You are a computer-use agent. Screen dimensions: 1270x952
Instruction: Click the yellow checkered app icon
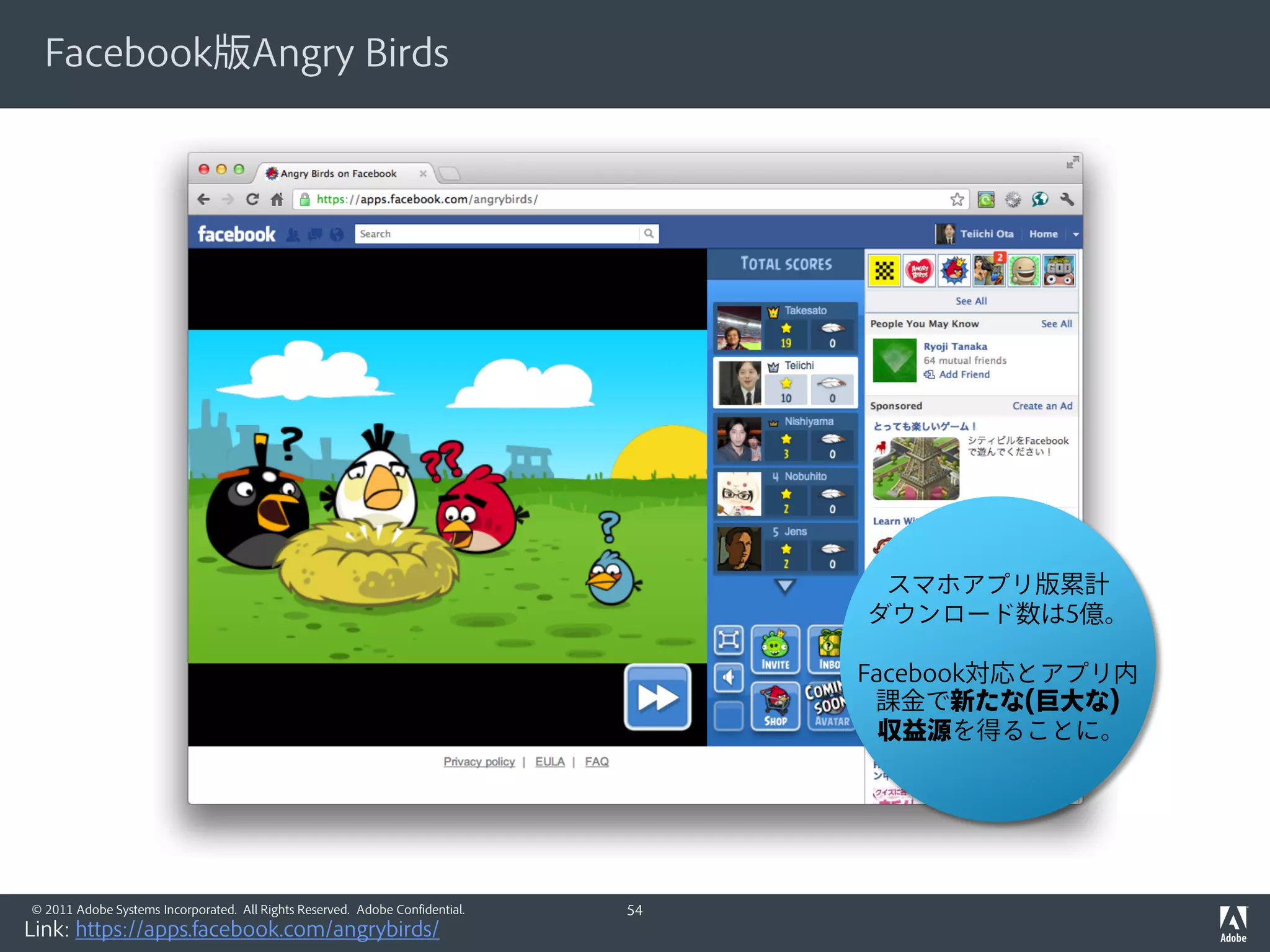884,271
